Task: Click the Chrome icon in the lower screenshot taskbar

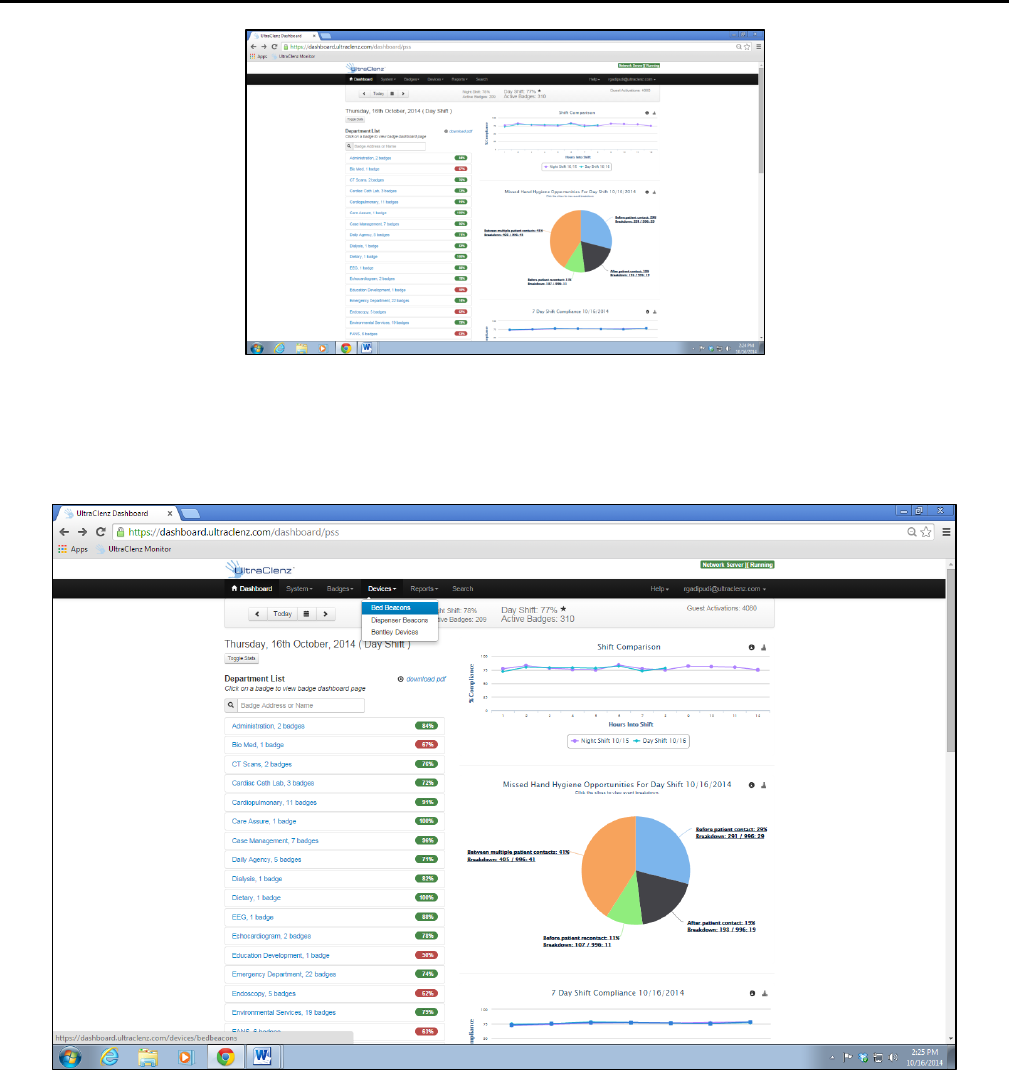Action: pyautogui.click(x=226, y=1057)
